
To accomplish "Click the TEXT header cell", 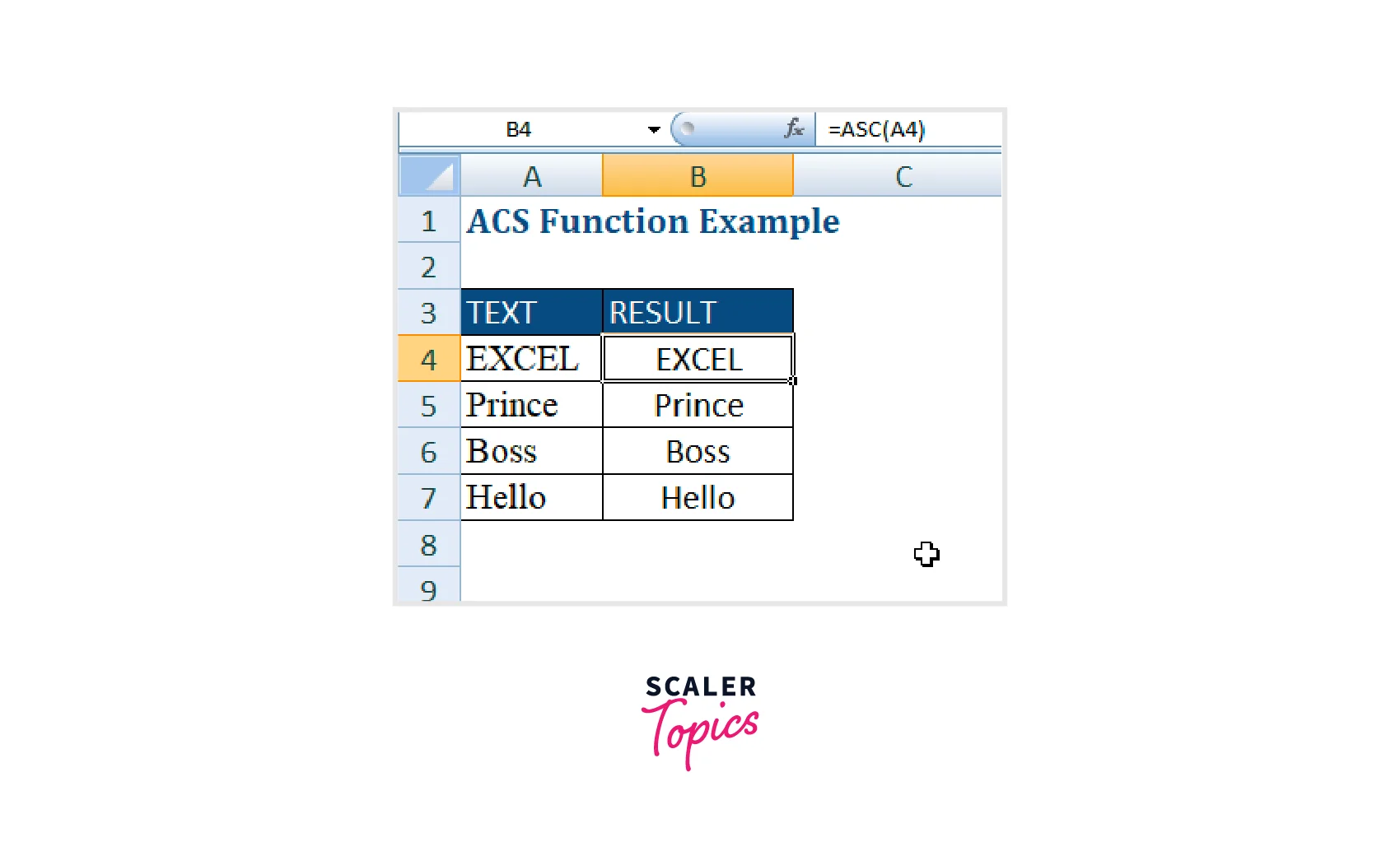I will click(531, 312).
